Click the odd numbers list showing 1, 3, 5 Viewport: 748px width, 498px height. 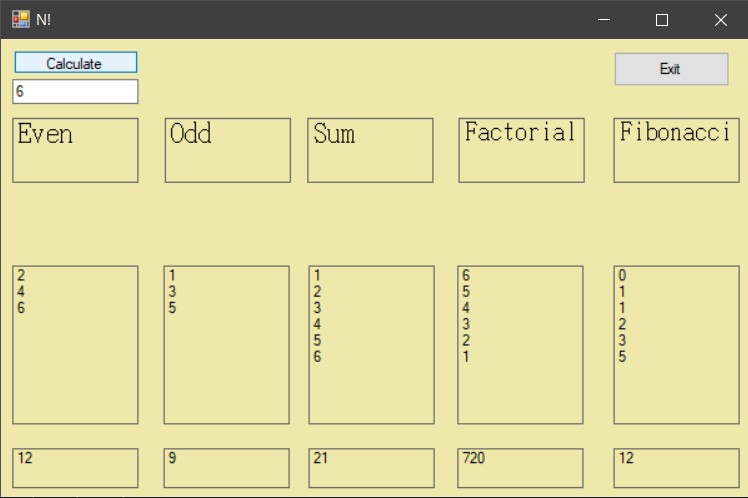[227, 345]
